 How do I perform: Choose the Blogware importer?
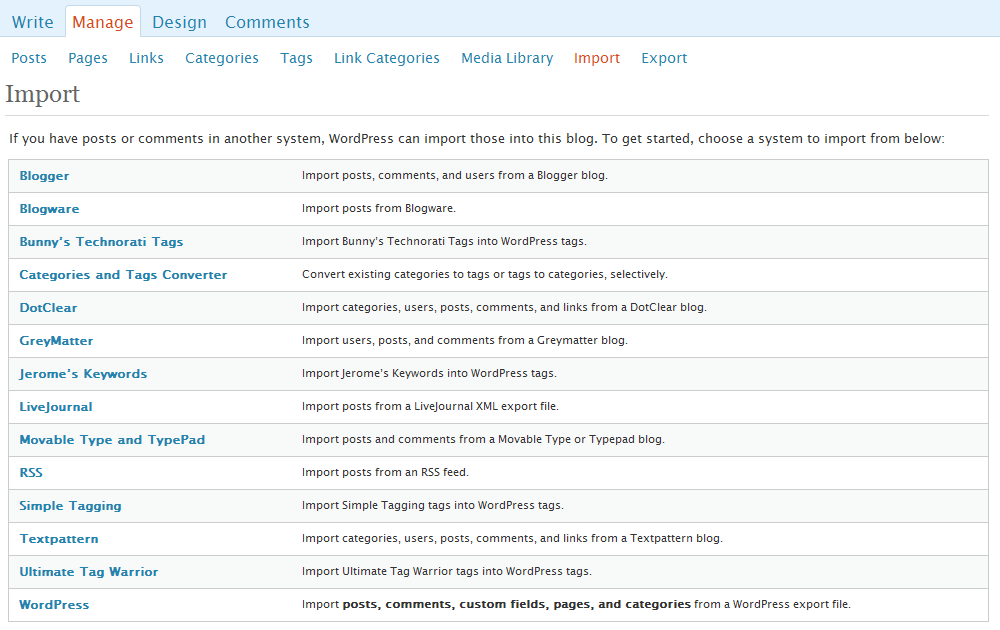[49, 209]
